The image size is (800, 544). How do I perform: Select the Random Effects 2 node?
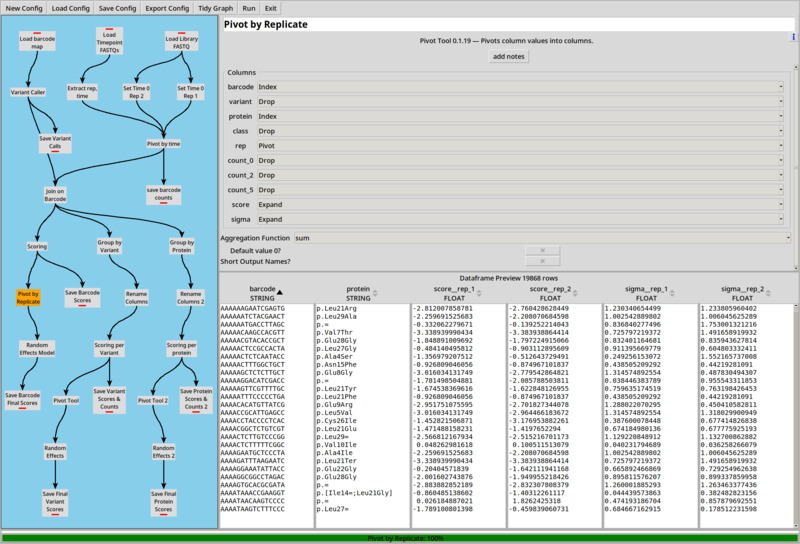(163, 452)
